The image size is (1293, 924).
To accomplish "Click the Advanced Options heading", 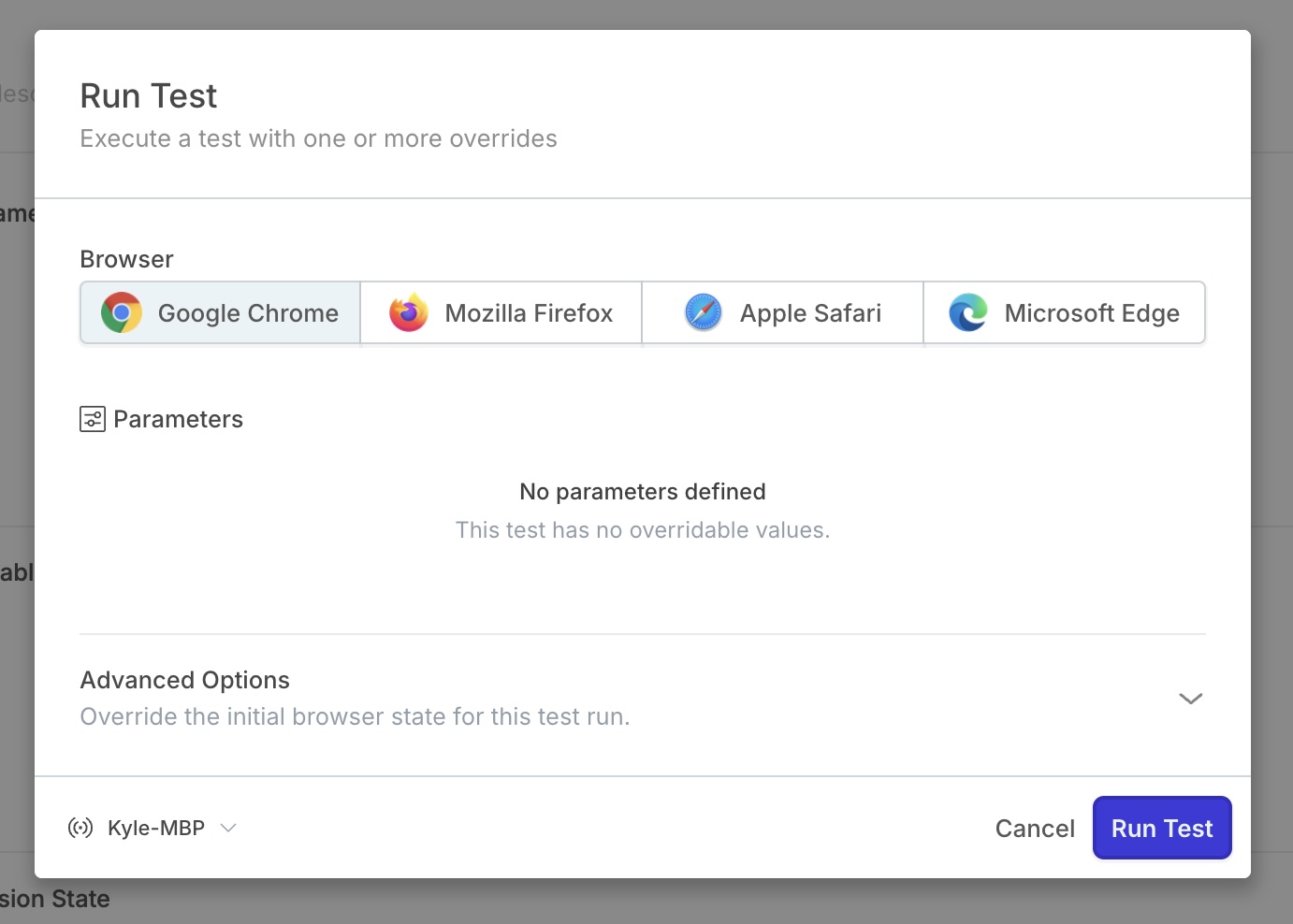I will (x=185, y=680).
